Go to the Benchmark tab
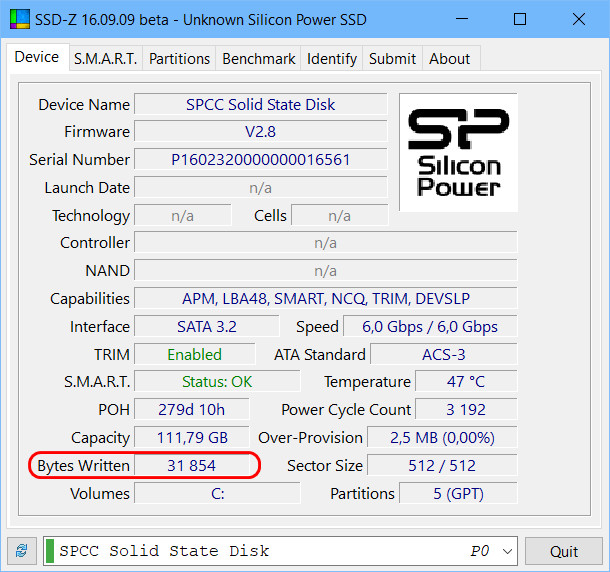This screenshot has height=572, width=610. [258, 59]
